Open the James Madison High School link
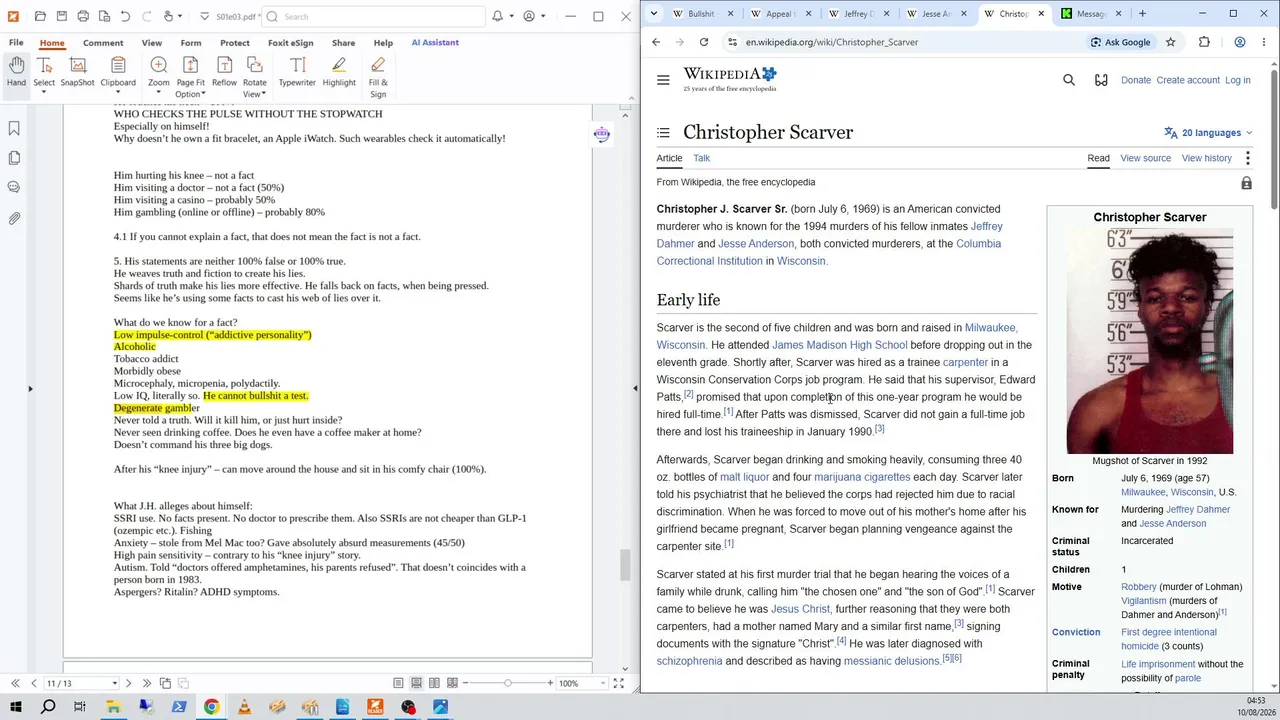This screenshot has width=1280, height=720. point(839,345)
